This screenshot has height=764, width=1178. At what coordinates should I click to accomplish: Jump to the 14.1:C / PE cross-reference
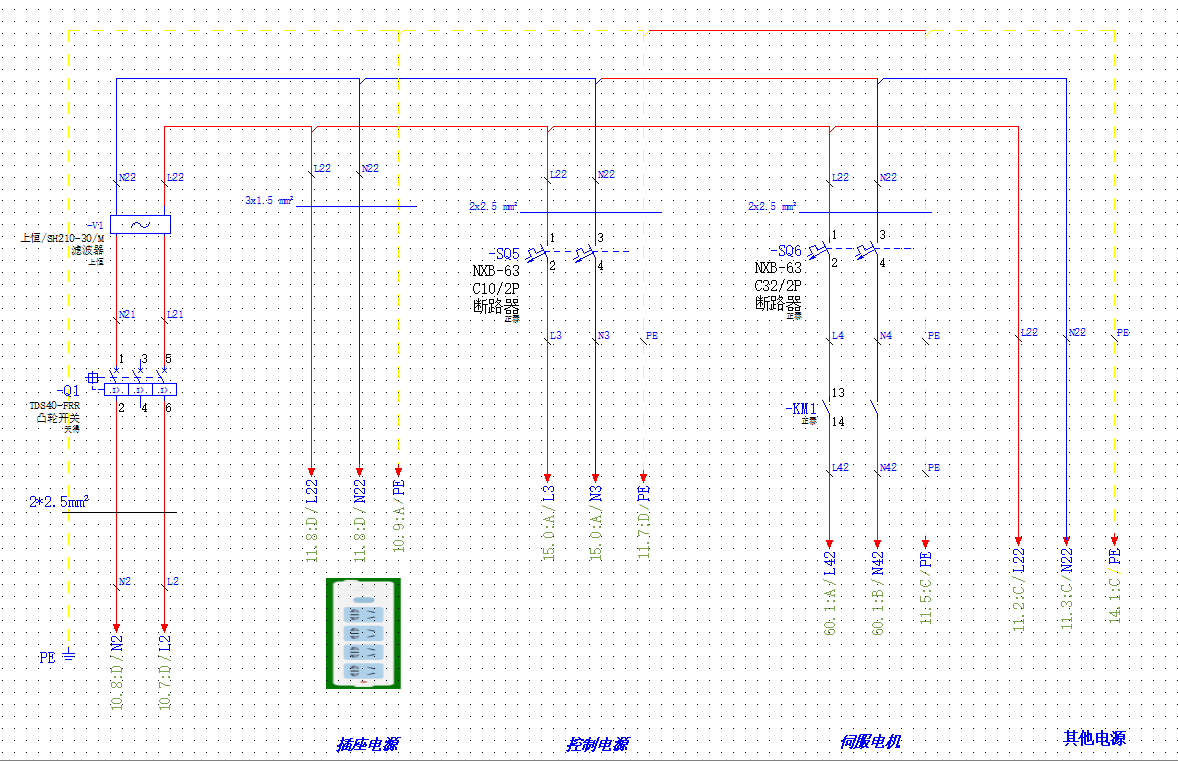pos(1115,585)
